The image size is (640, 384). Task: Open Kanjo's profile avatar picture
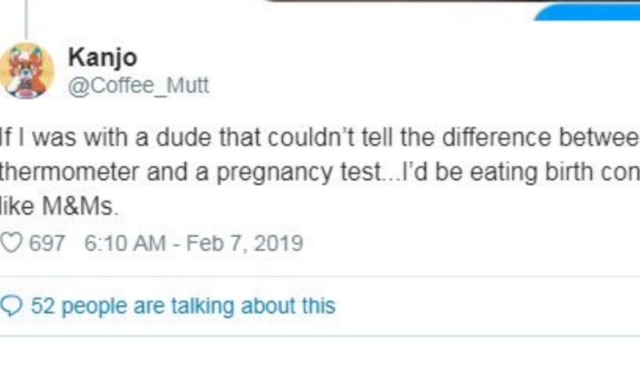tap(27, 71)
